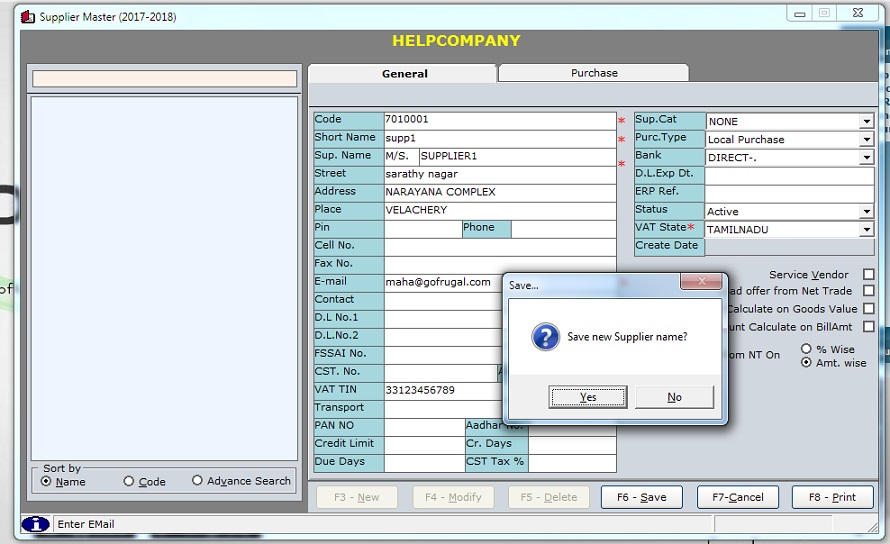
Task: Click the HELPCOMPANY heading text
Action: [x=456, y=41]
